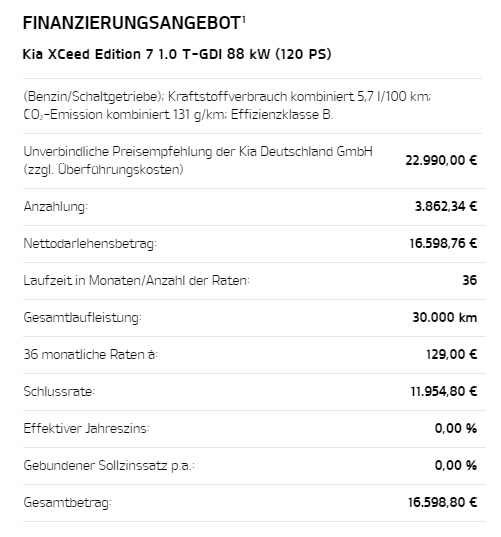Select the Schlussrate 11.954,80 € value
The height and width of the screenshot is (537, 501).
point(444,391)
